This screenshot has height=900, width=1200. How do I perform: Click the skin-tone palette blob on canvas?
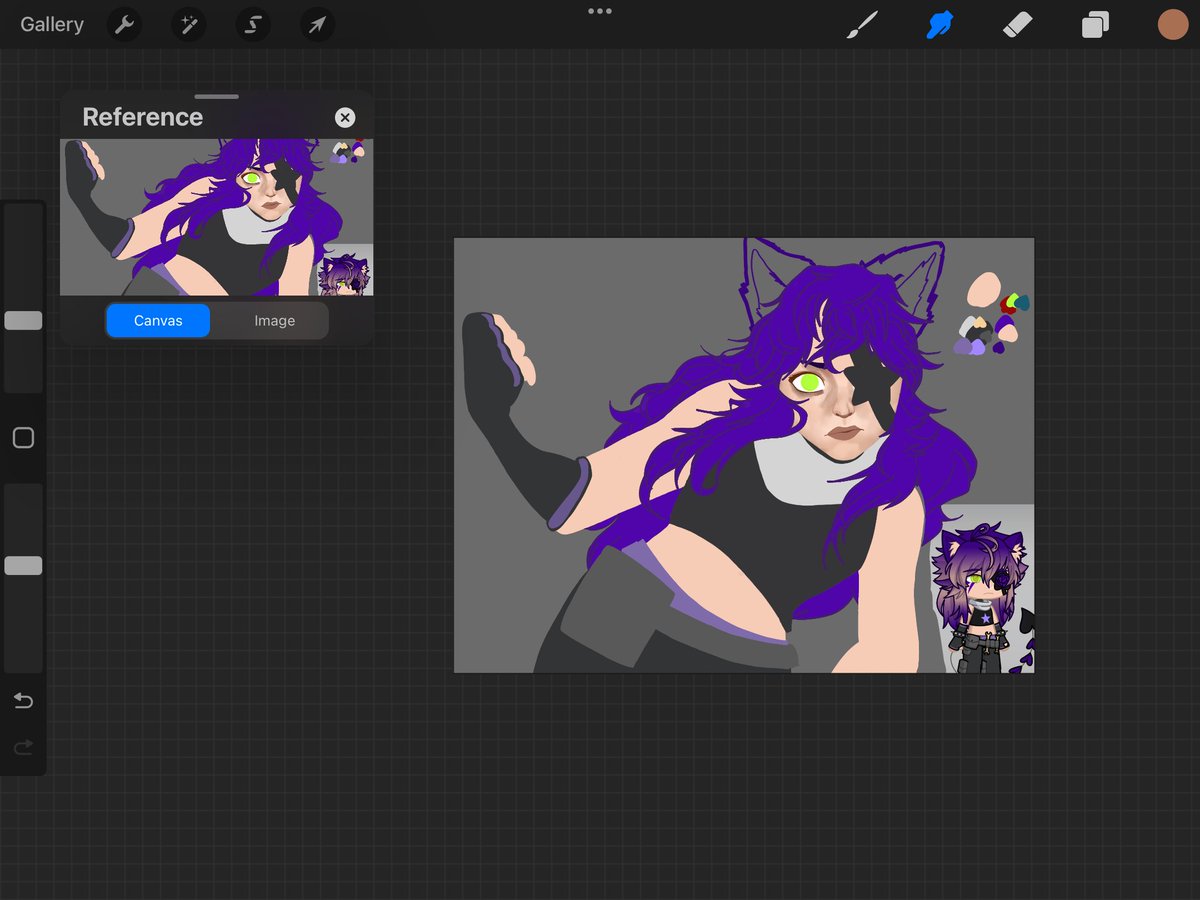pos(985,289)
